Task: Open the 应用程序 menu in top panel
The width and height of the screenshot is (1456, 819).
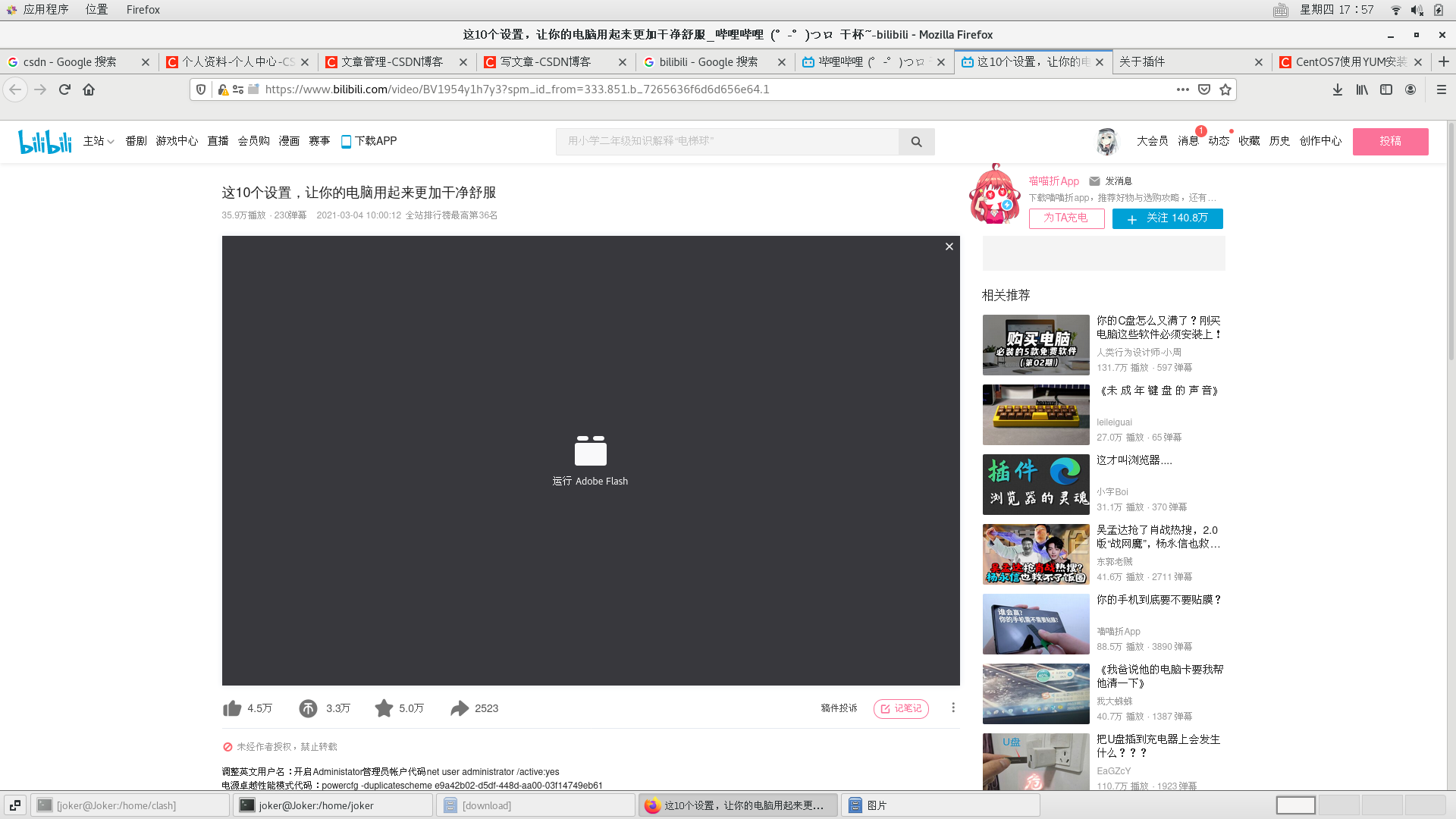Action: (x=44, y=9)
